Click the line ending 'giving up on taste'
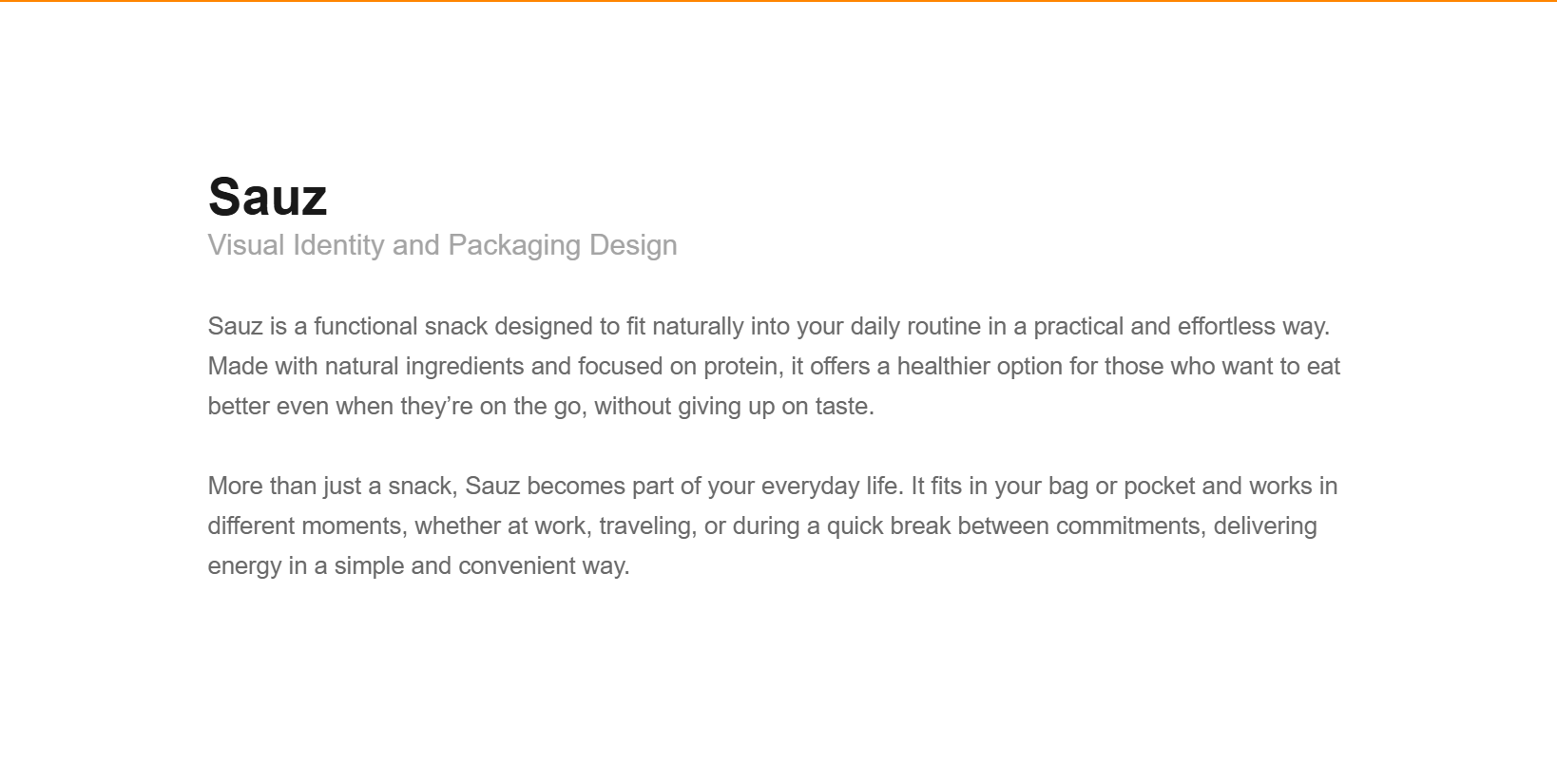The width and height of the screenshot is (1557, 784). pos(541,406)
